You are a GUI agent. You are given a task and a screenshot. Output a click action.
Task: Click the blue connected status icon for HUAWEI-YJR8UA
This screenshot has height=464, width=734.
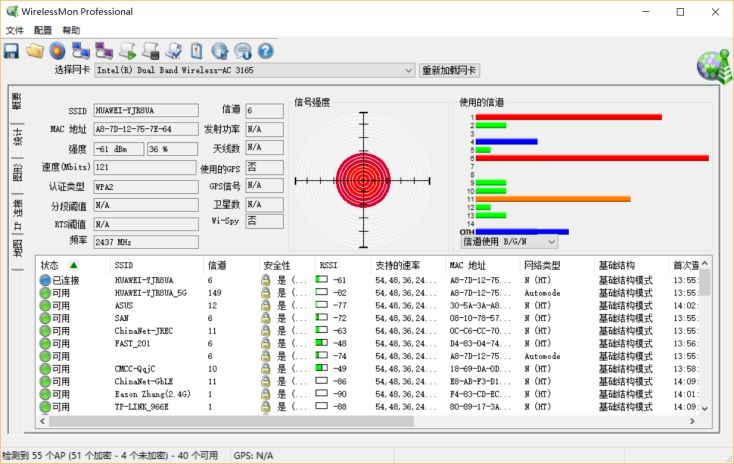[x=45, y=280]
